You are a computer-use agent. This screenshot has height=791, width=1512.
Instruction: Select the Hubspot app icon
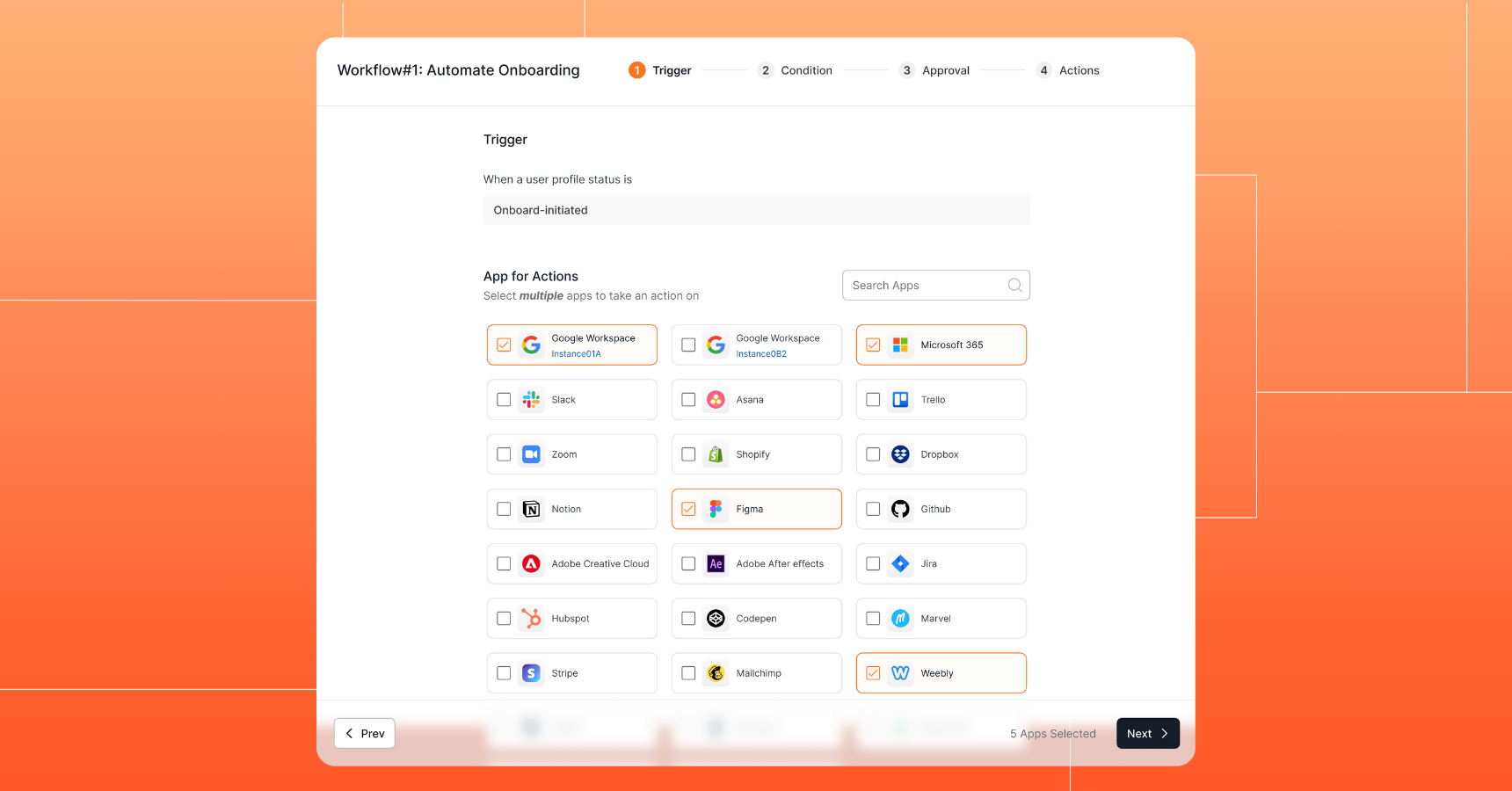click(x=531, y=618)
